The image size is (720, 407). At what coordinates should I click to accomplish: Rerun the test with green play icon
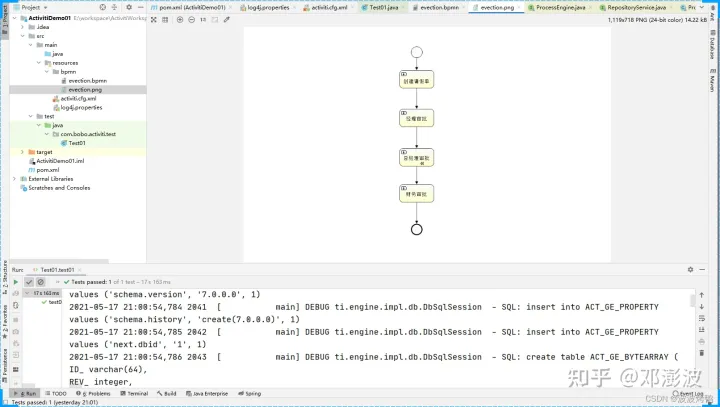pyautogui.click(x=16, y=282)
